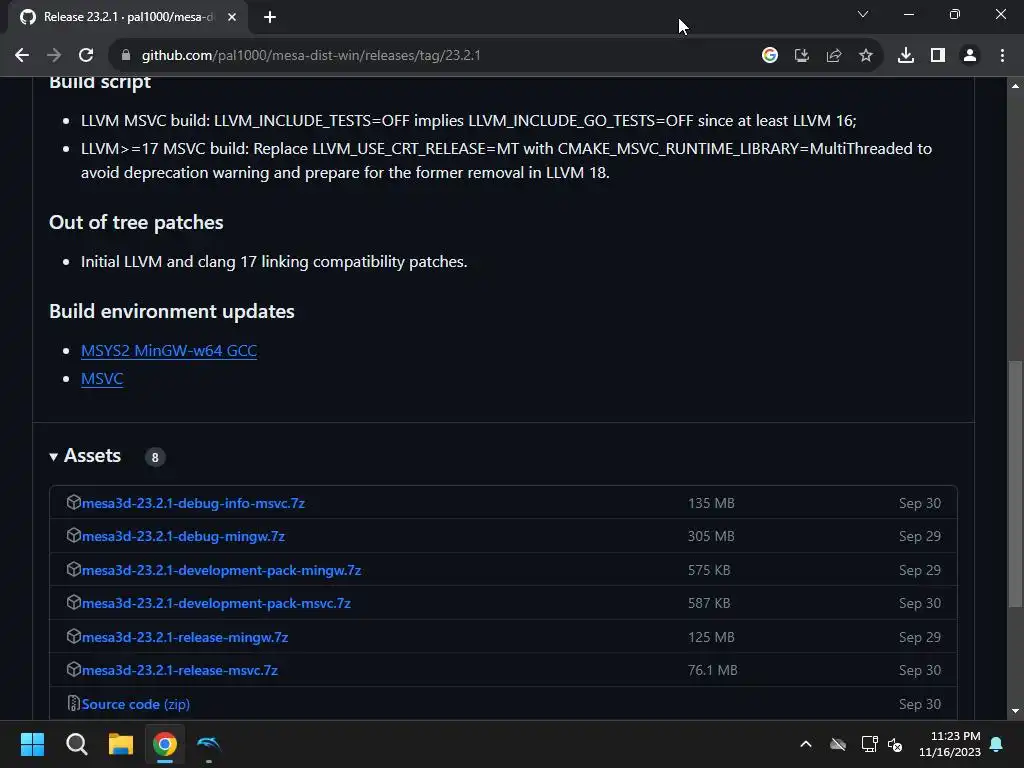Click "Build environment updates" heading

pos(172,312)
